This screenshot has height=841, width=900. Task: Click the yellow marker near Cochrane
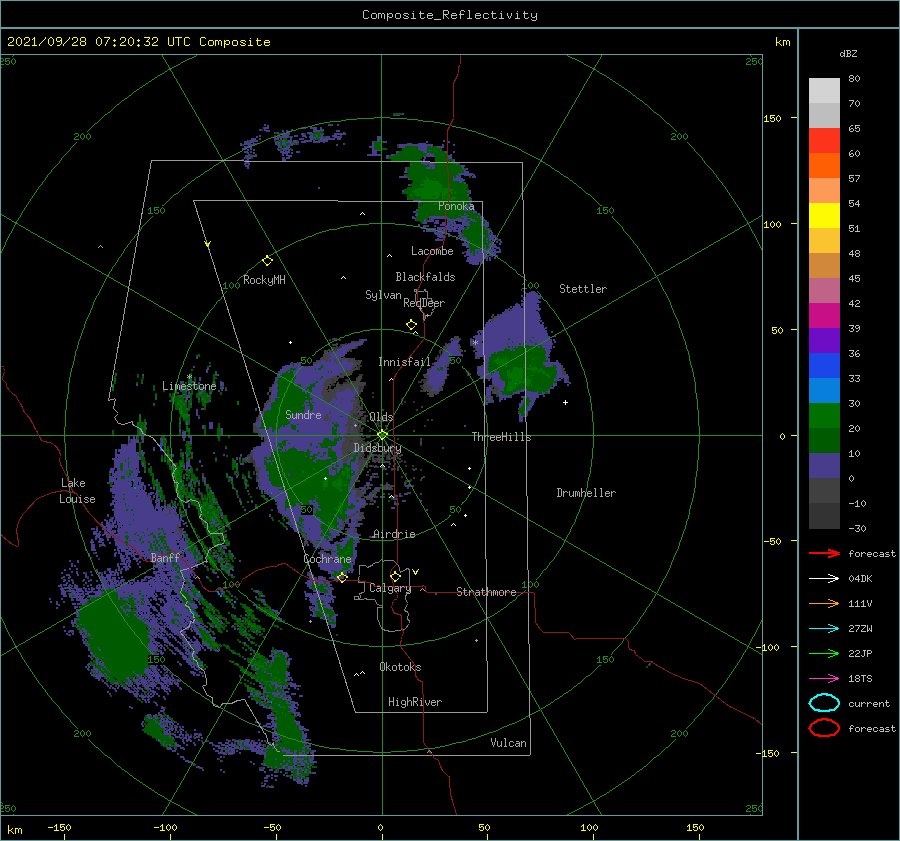click(x=342, y=577)
